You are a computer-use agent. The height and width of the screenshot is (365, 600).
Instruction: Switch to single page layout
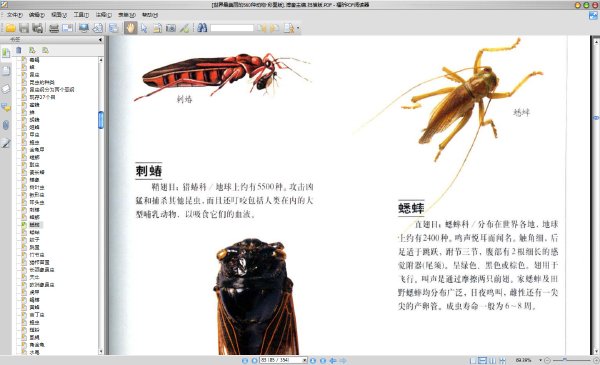pyautogui.click(x=473, y=360)
